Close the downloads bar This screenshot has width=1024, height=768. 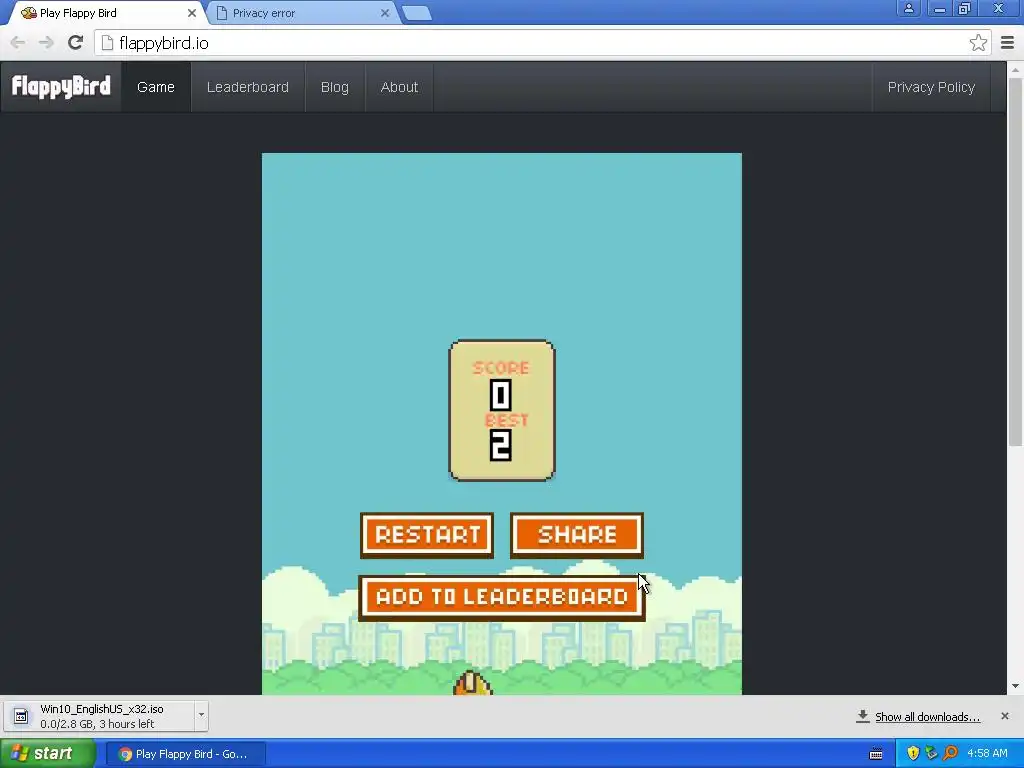point(1005,716)
